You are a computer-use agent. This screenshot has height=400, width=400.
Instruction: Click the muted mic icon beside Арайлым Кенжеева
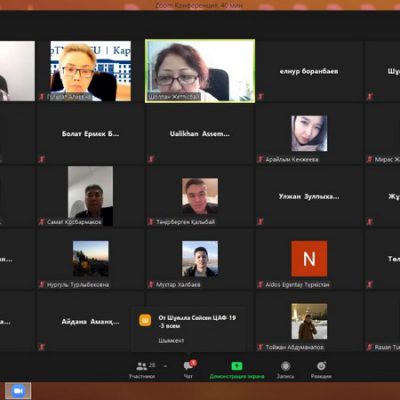point(261,159)
